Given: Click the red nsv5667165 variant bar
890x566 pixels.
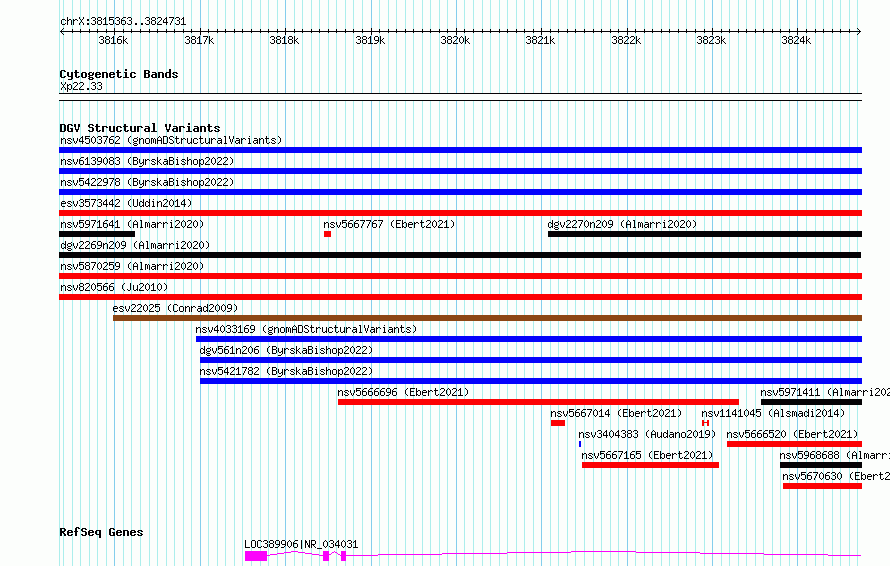Looking at the screenshot, I should [x=650, y=465].
